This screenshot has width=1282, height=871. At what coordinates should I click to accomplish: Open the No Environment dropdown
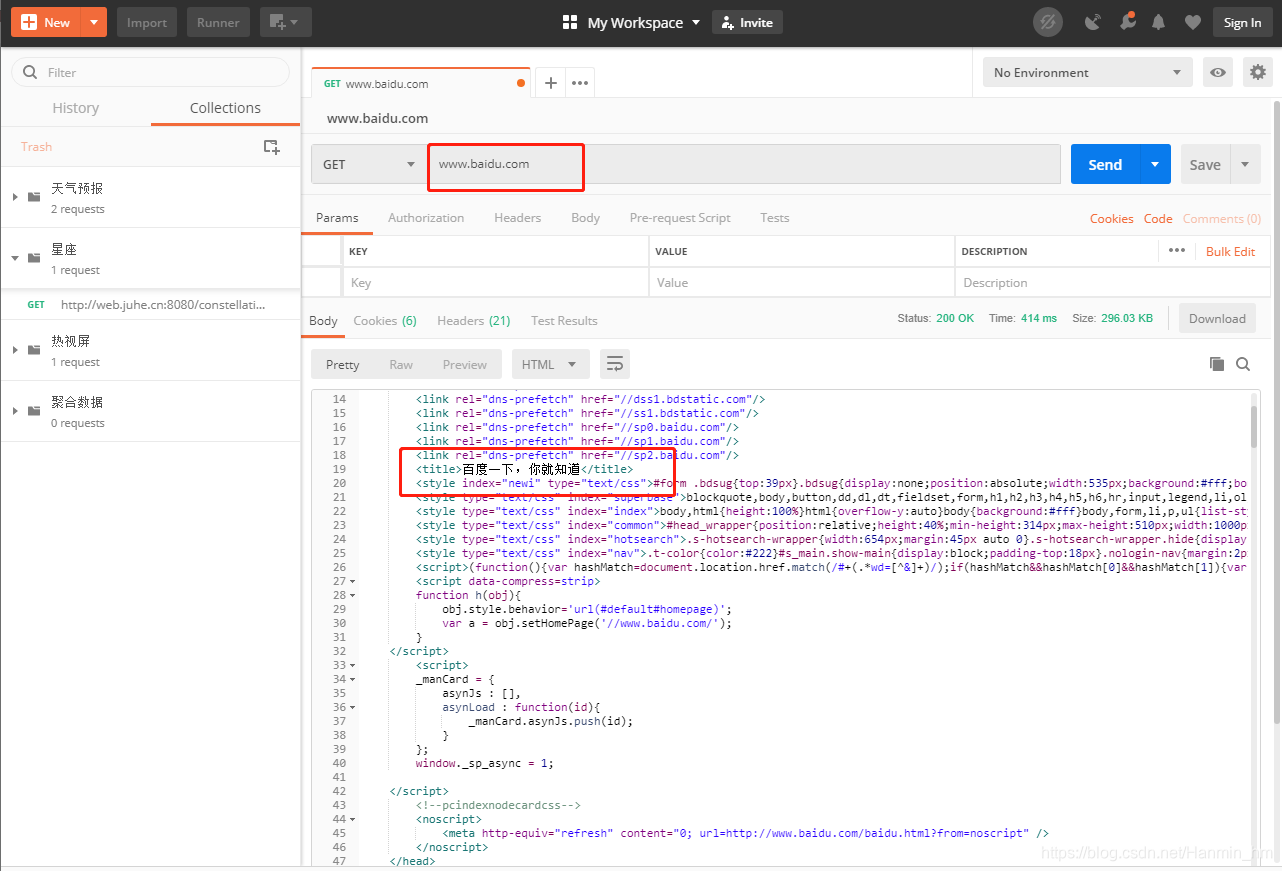point(1088,72)
